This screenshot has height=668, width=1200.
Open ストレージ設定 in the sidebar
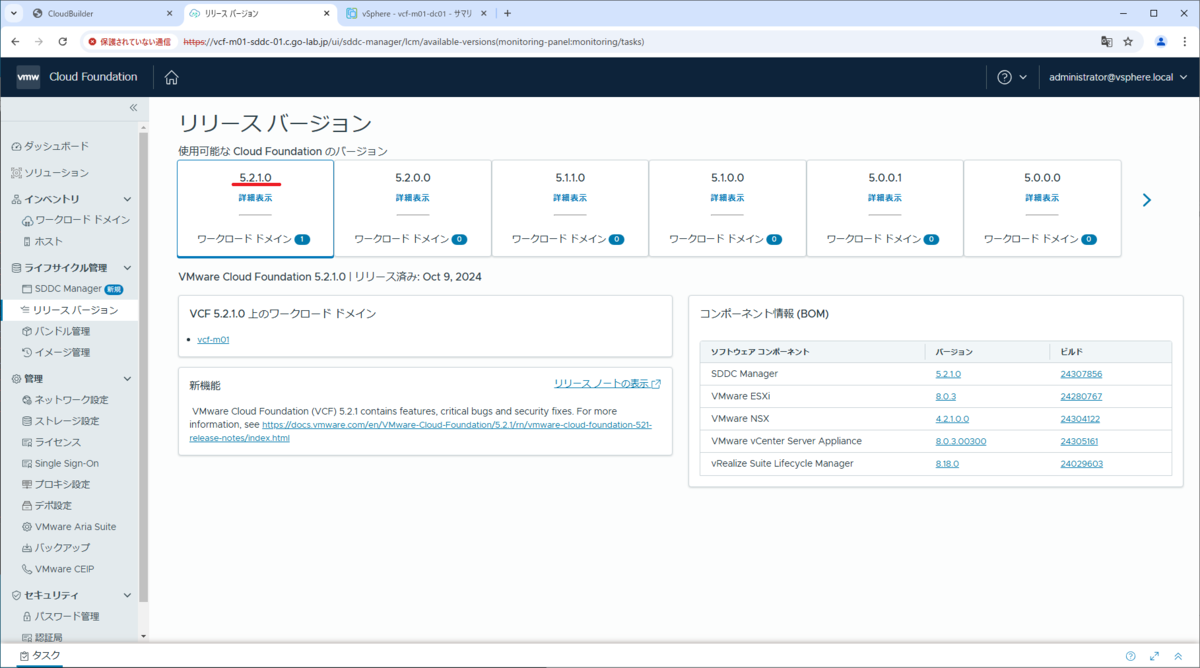pyautogui.click(x=67, y=421)
